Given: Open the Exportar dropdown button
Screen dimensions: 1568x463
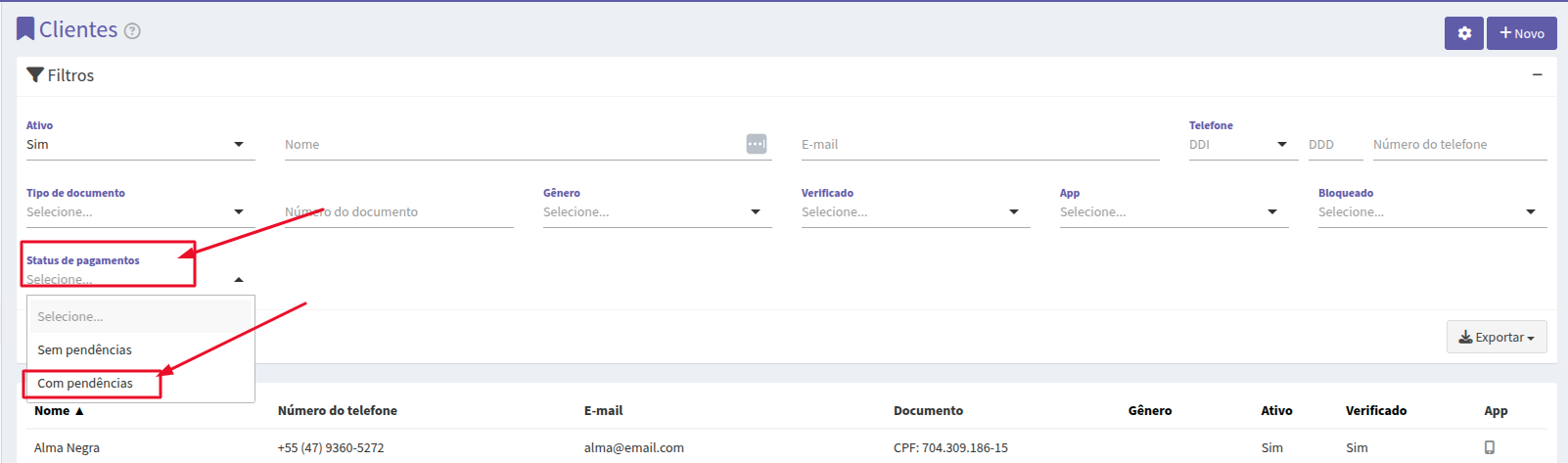Looking at the screenshot, I should [1497, 337].
